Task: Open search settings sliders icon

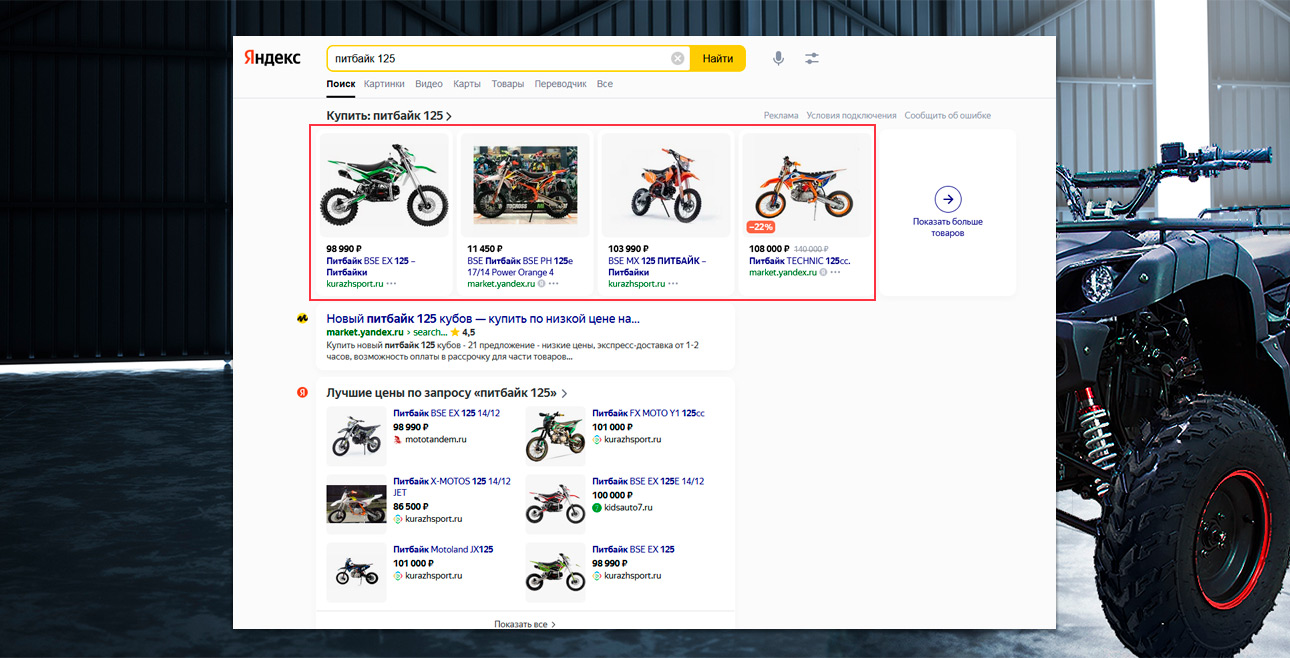Action: (x=812, y=59)
